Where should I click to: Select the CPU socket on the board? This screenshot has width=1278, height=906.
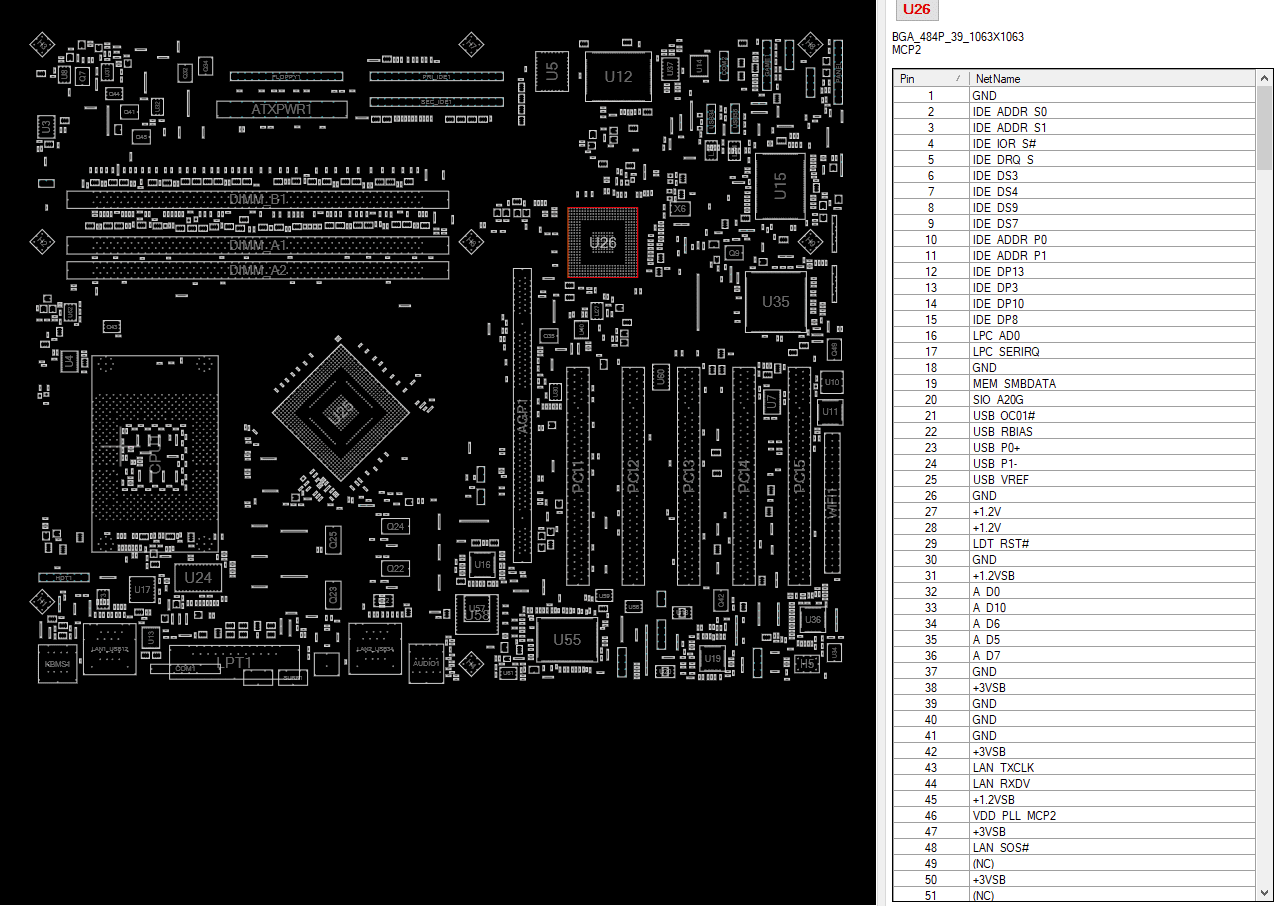click(155, 455)
